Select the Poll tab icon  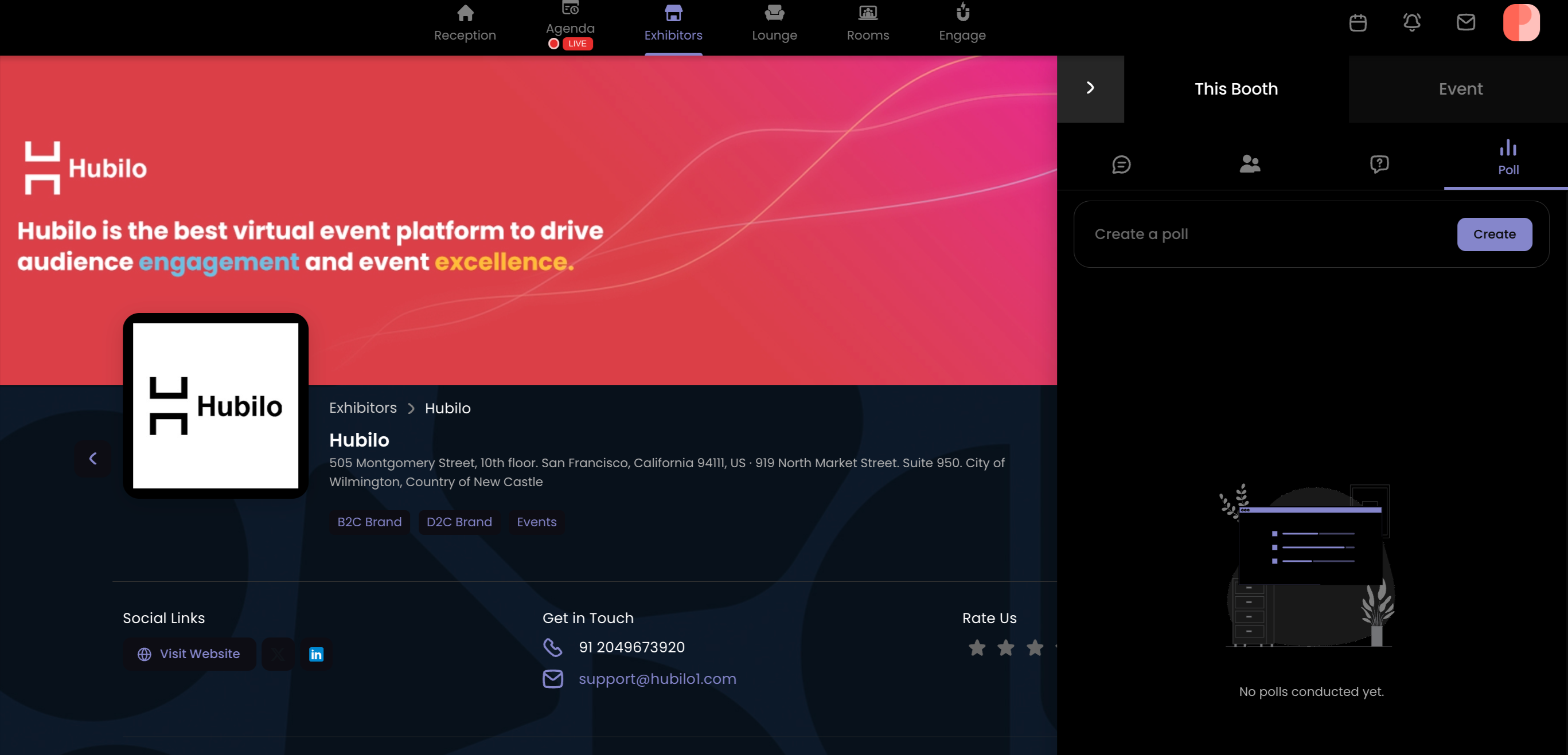(1507, 157)
